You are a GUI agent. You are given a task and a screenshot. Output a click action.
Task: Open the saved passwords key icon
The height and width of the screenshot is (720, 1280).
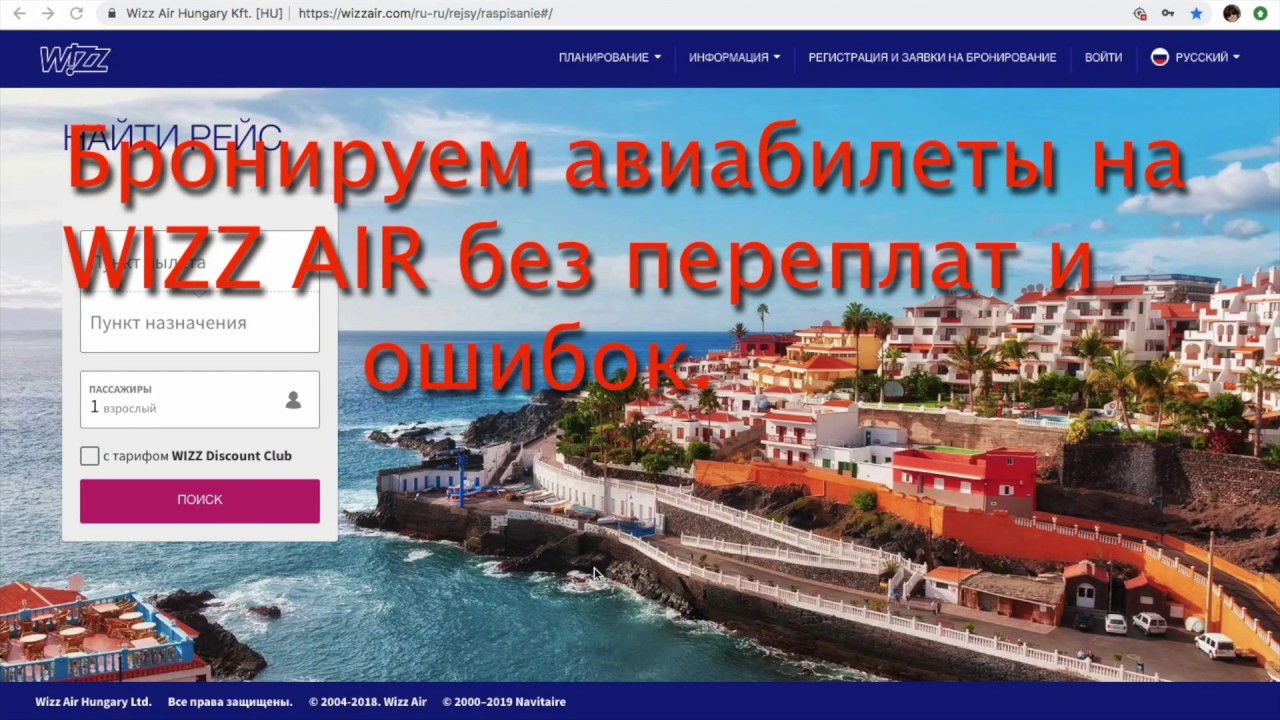[x=1168, y=14]
